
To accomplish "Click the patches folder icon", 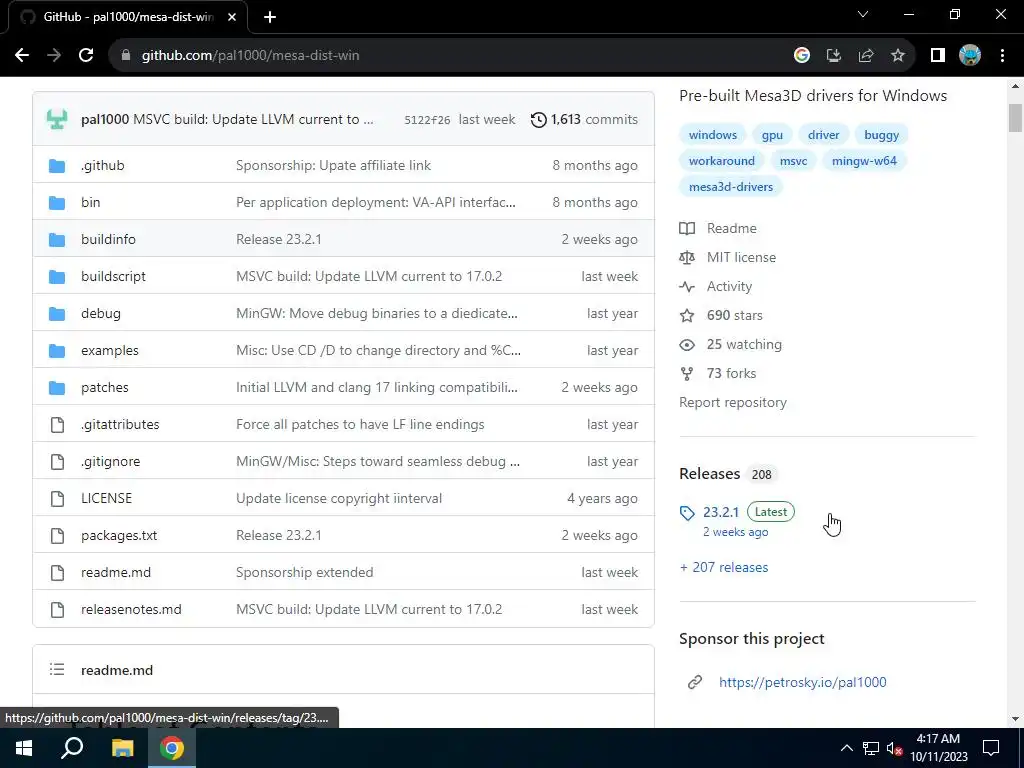I will point(57,388).
